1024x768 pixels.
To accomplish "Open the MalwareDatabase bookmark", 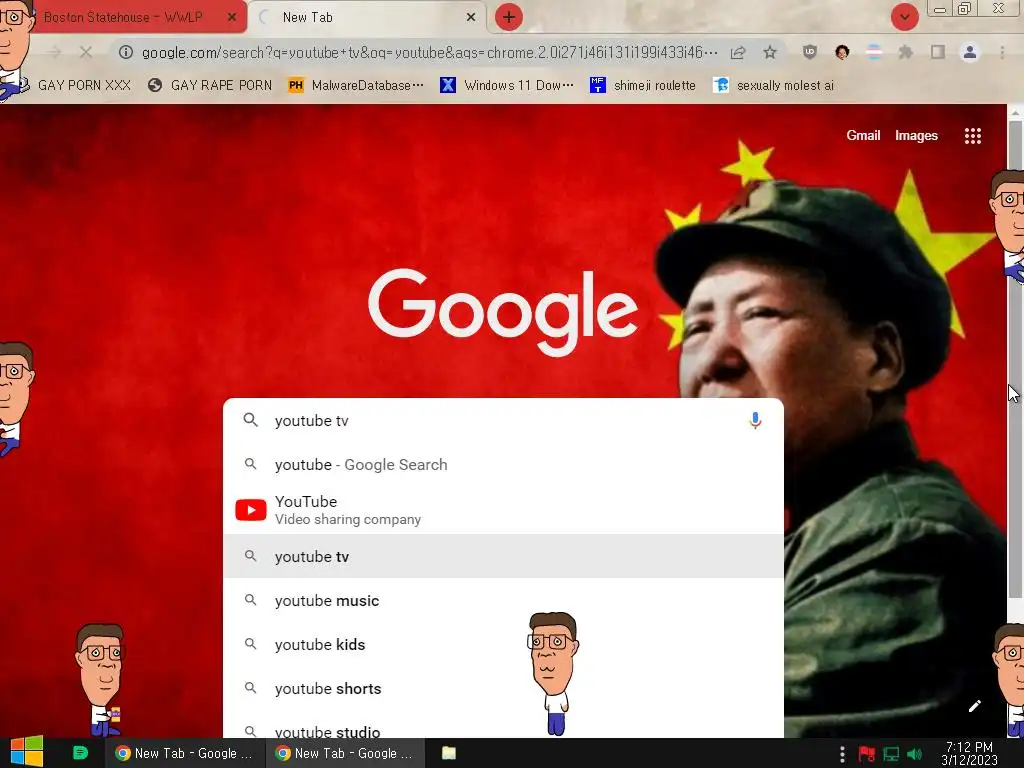I will [x=356, y=85].
